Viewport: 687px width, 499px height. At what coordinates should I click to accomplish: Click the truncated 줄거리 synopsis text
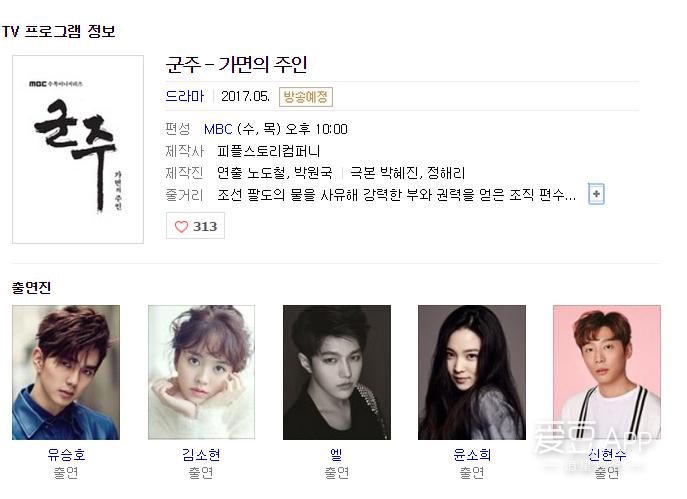pyautogui.click(x=397, y=195)
